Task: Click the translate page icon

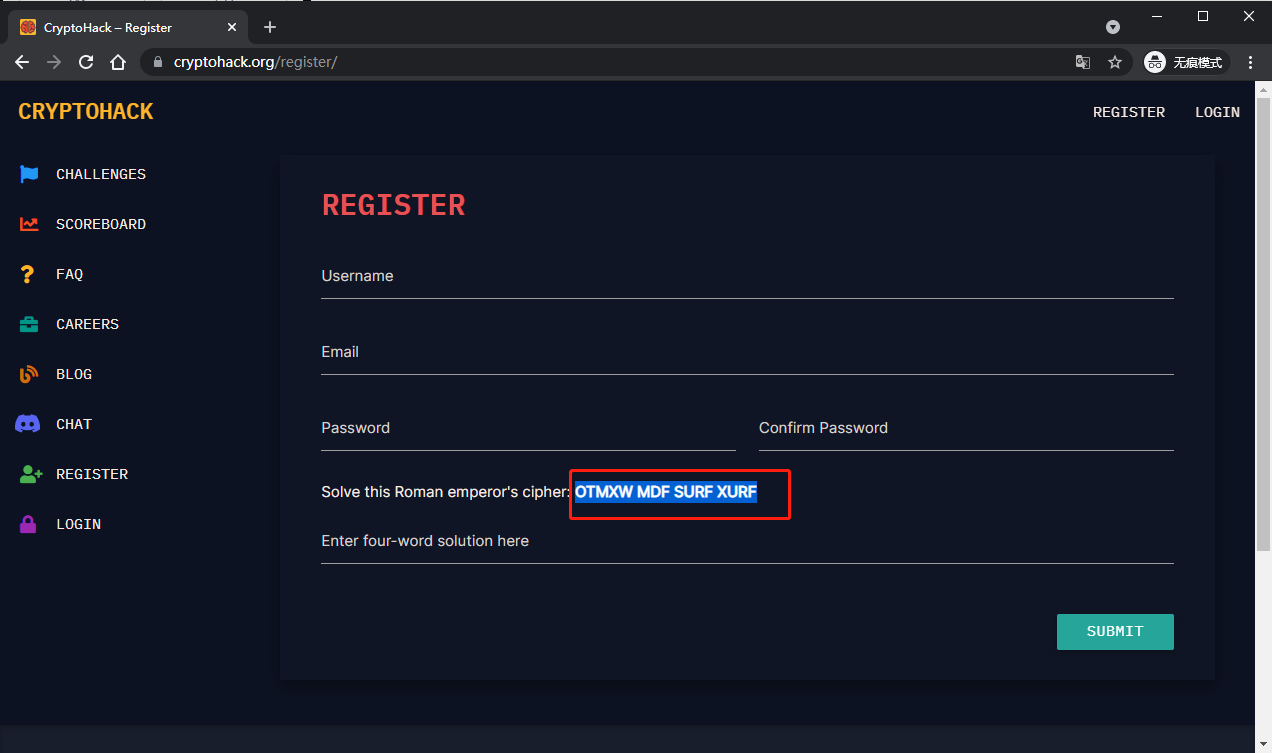Action: point(1082,62)
